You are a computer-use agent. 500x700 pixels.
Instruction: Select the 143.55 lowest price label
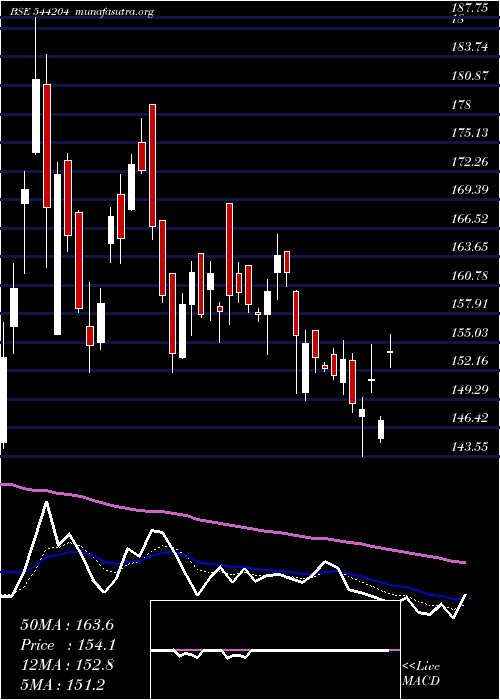tap(469, 447)
